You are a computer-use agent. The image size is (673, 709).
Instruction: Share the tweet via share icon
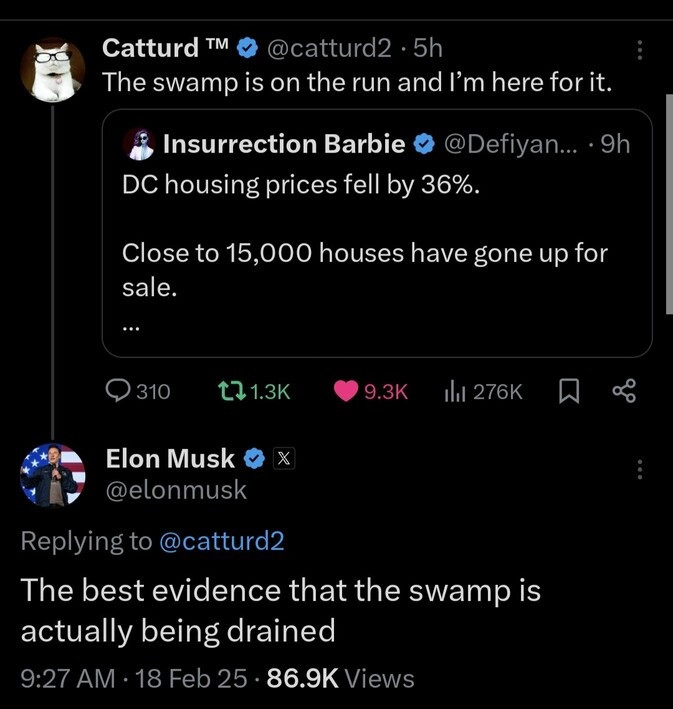point(623,391)
